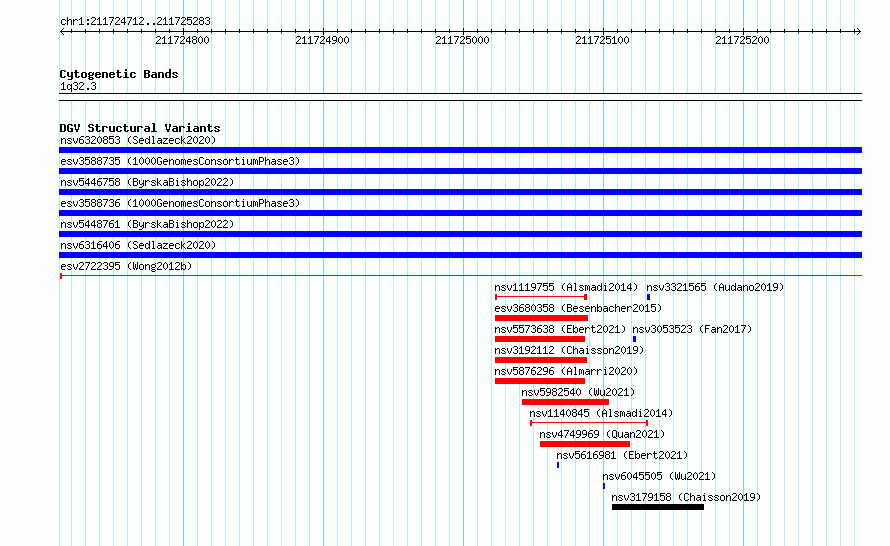Image resolution: width=890 pixels, height=546 pixels.
Task: Select the esv3680358 (Besenbacher2015) label
Action: pos(578,308)
